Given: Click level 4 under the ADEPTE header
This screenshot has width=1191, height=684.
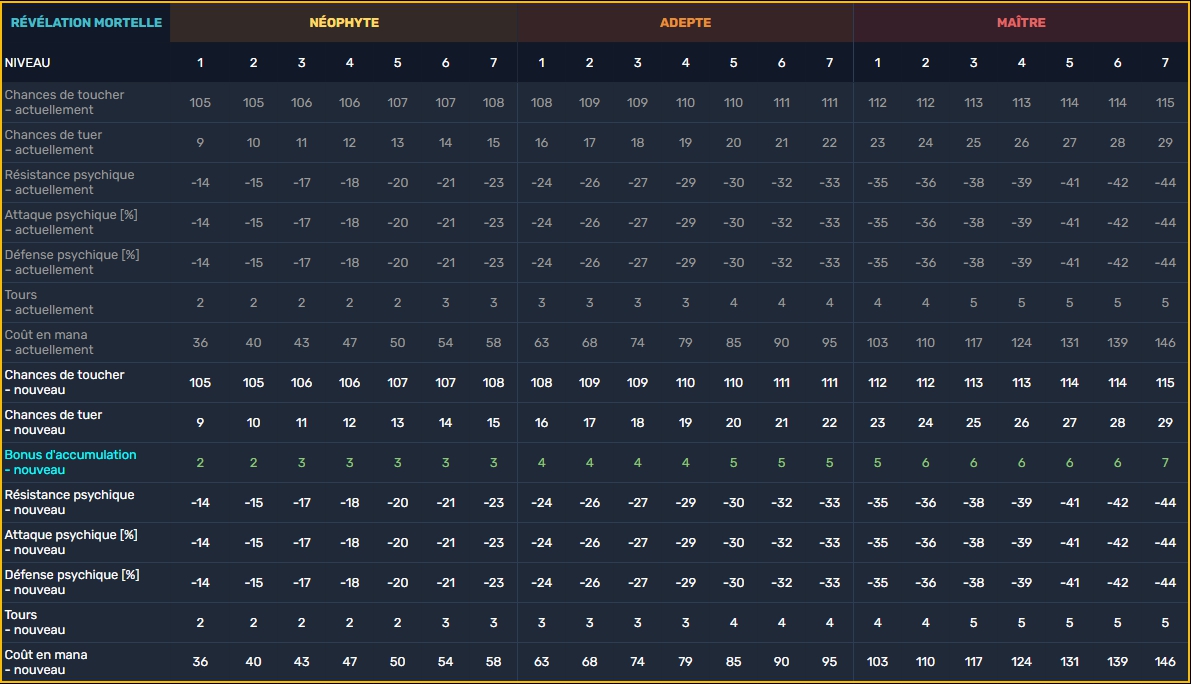Looking at the screenshot, I should pyautogui.click(x=685, y=63).
